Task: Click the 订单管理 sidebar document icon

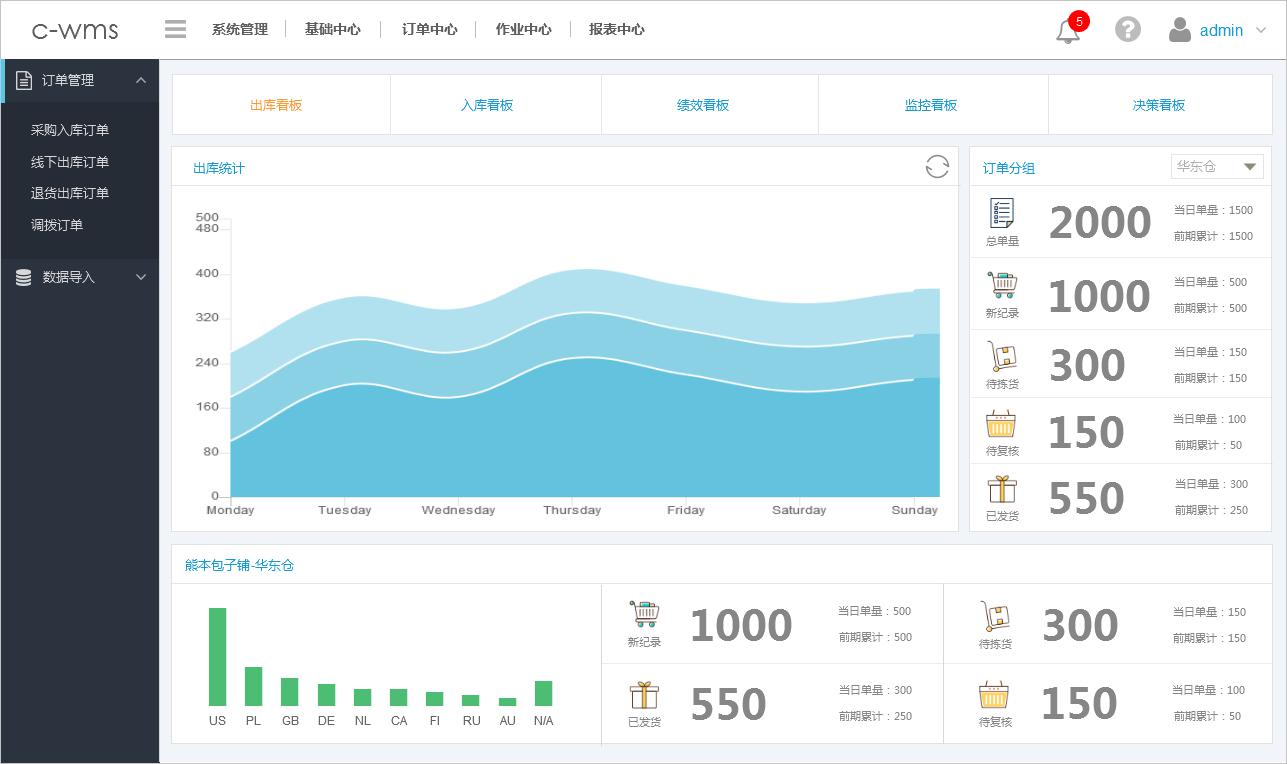Action: [x=25, y=80]
